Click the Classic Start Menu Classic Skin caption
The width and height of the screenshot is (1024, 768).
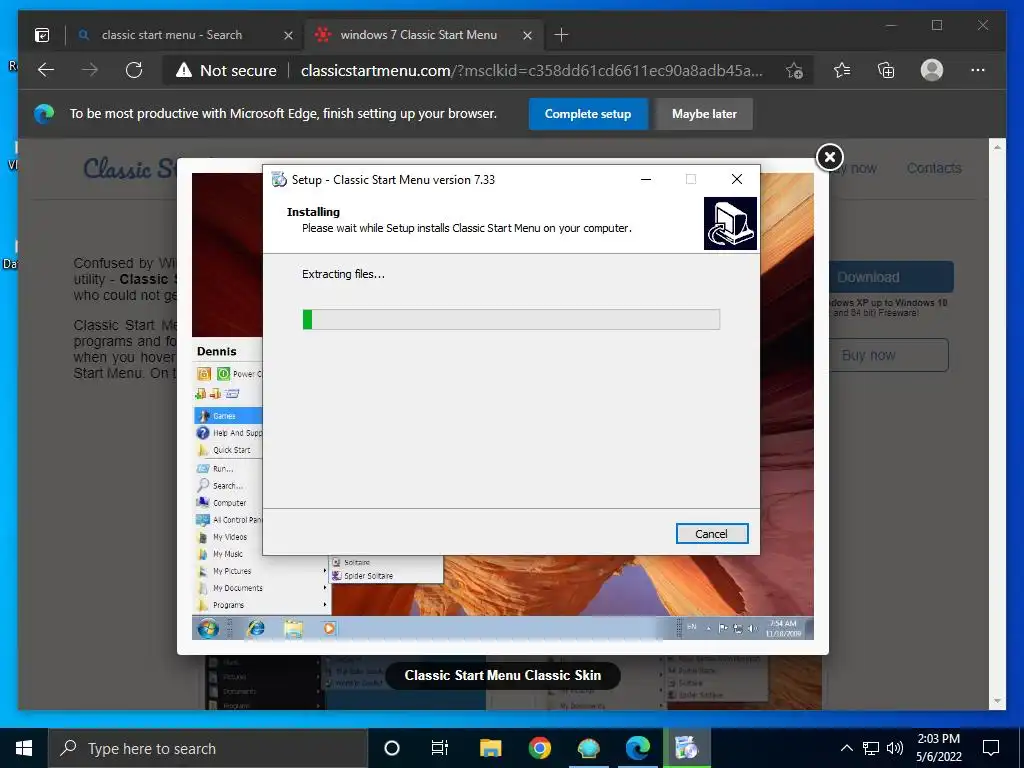tap(502, 675)
